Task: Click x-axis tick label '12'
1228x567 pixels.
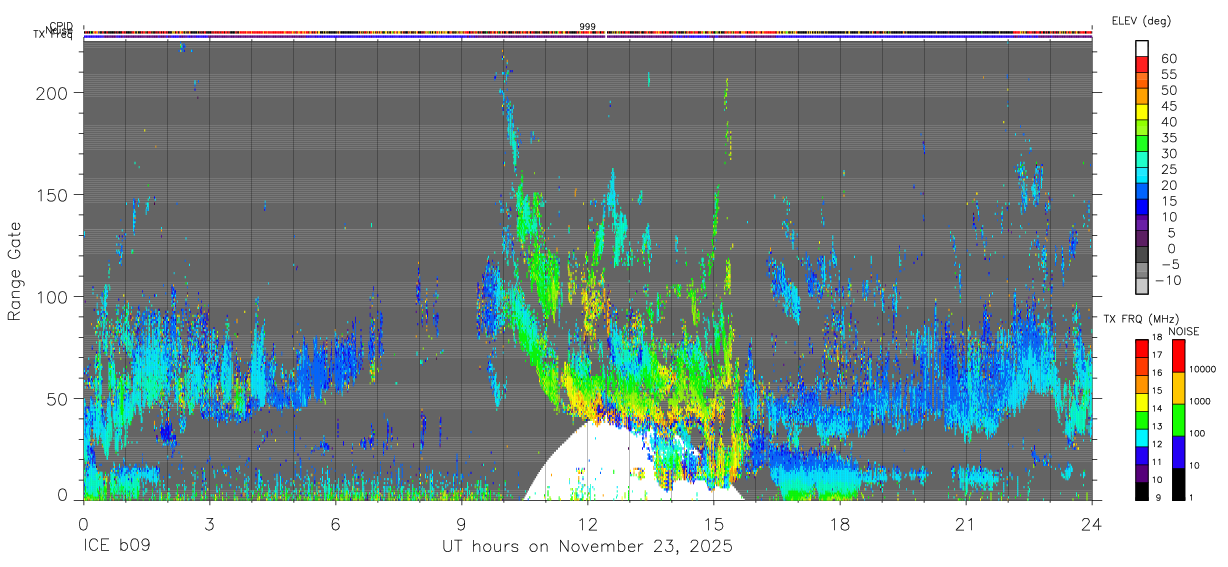Action: click(587, 524)
